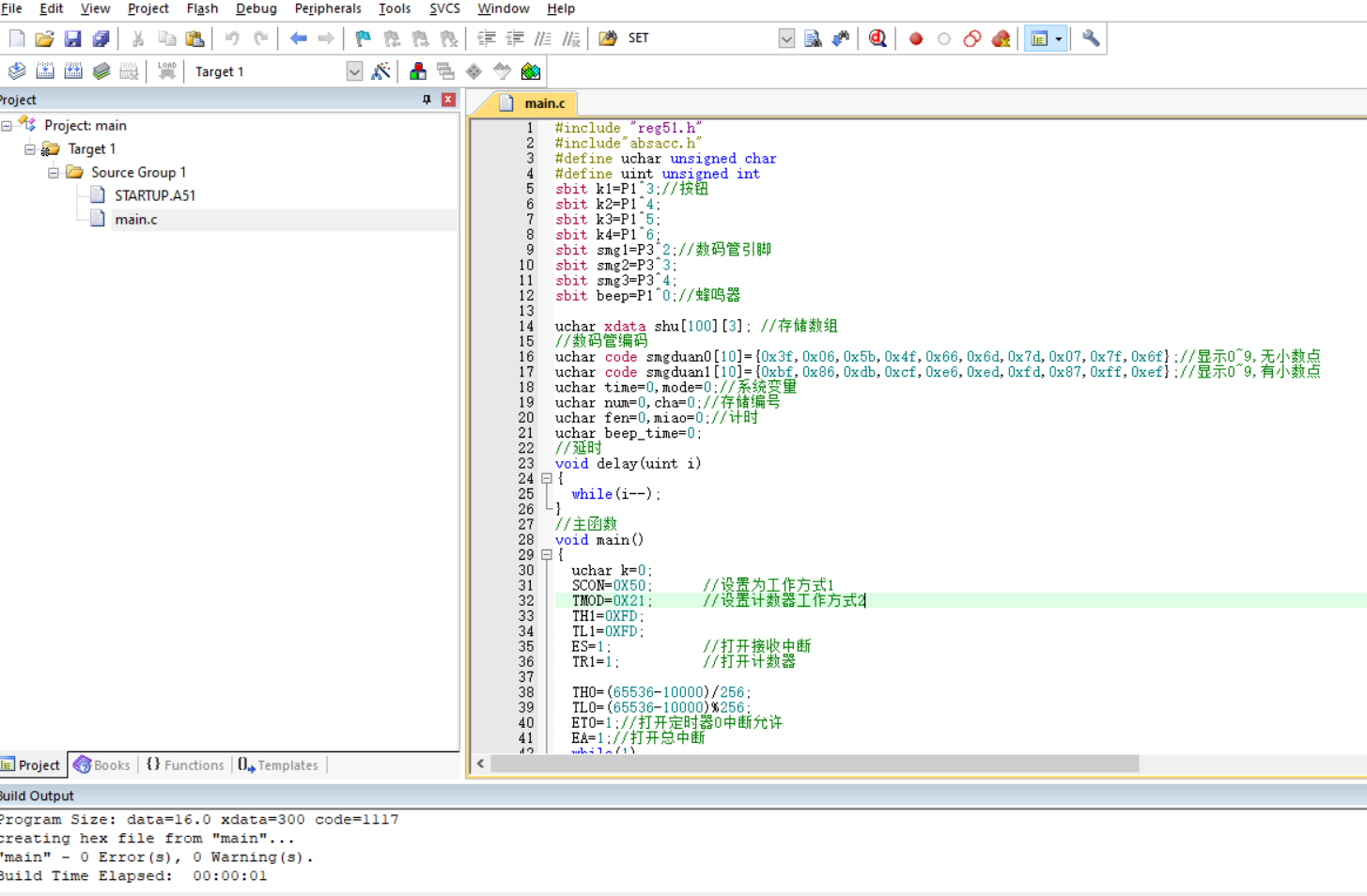Image resolution: width=1367 pixels, height=896 pixels.
Task: Insert a bookmark using the blue flag icon
Action: click(x=364, y=39)
